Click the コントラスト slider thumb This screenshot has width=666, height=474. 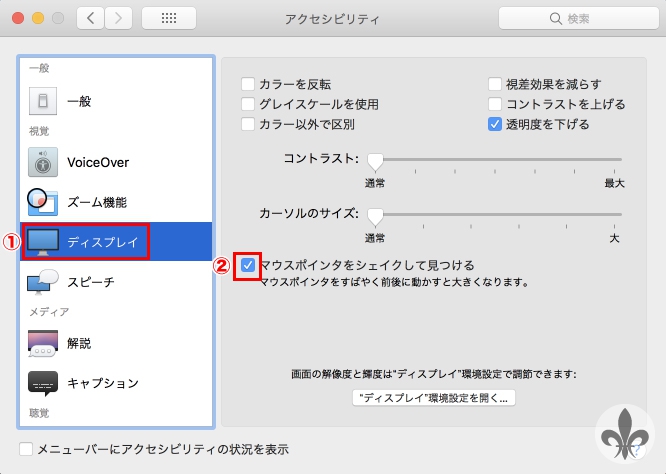click(x=375, y=162)
